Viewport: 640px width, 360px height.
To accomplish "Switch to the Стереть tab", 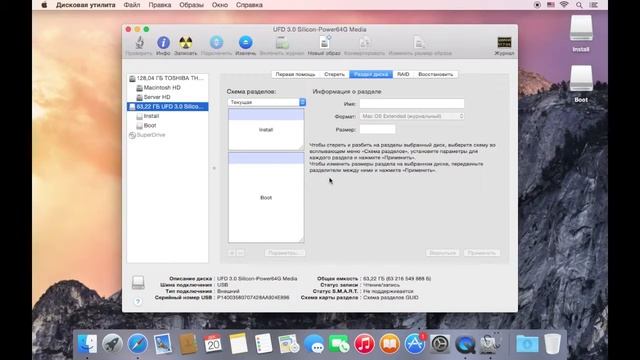I will (334, 74).
